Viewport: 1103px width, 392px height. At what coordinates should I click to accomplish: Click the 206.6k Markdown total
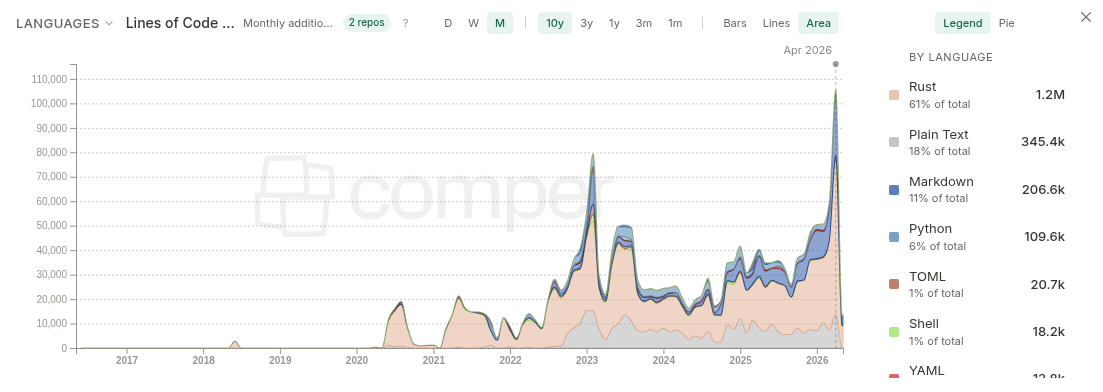point(1043,189)
